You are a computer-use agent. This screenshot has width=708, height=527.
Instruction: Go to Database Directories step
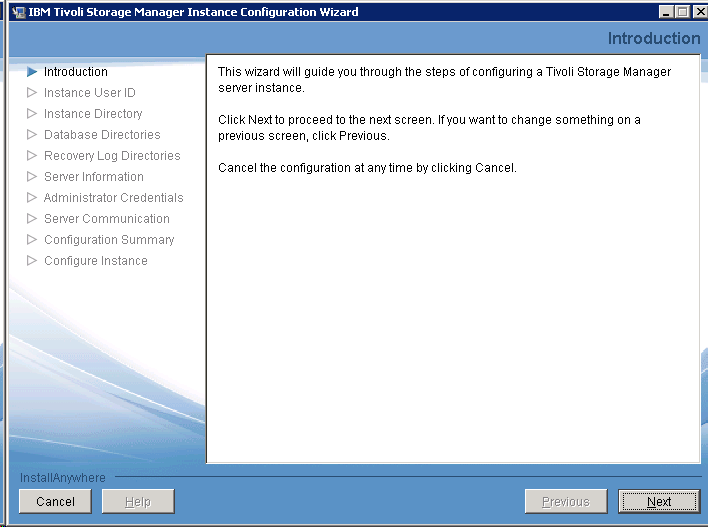[102, 135]
